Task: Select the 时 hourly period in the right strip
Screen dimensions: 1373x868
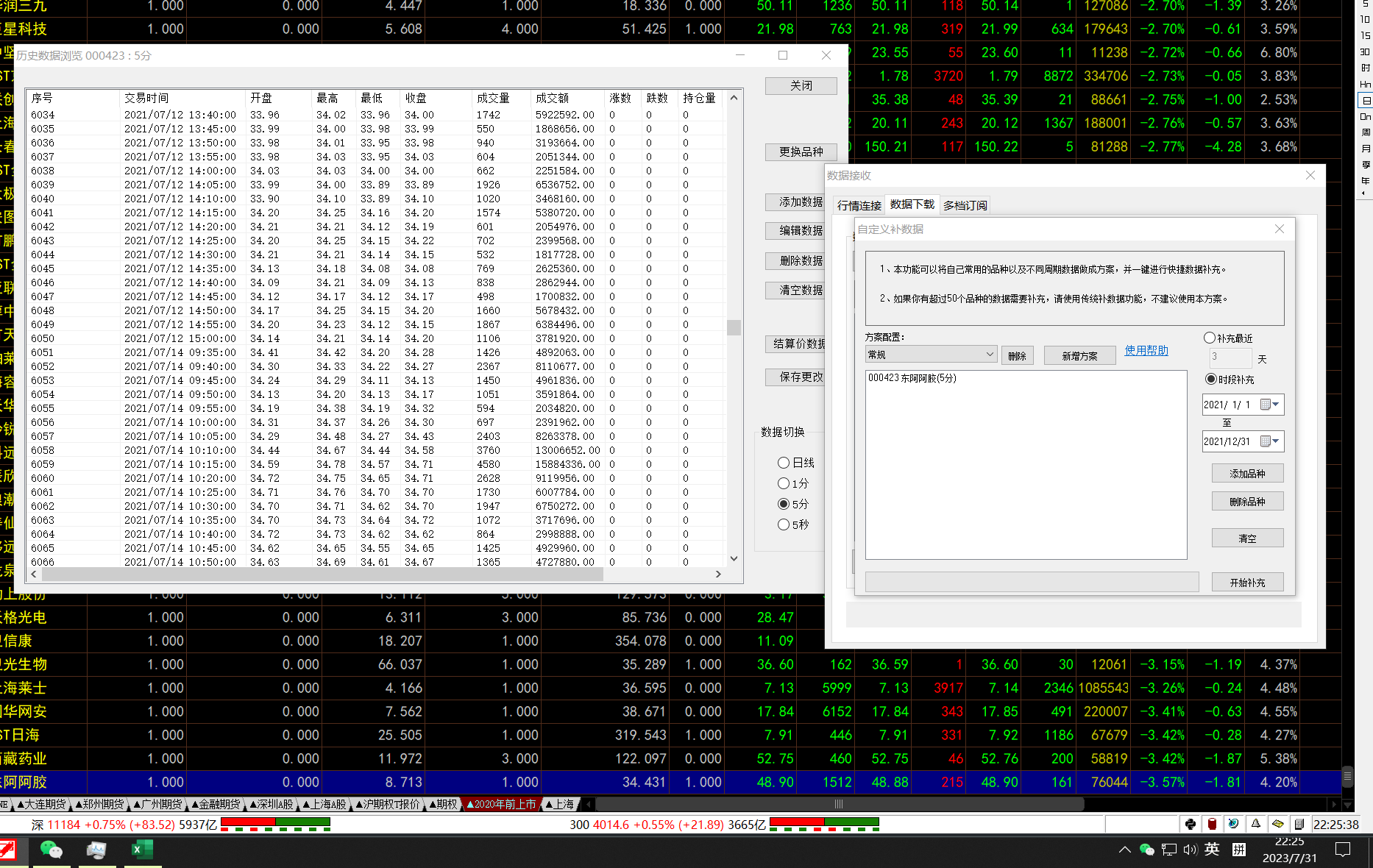Action: click(x=1366, y=68)
